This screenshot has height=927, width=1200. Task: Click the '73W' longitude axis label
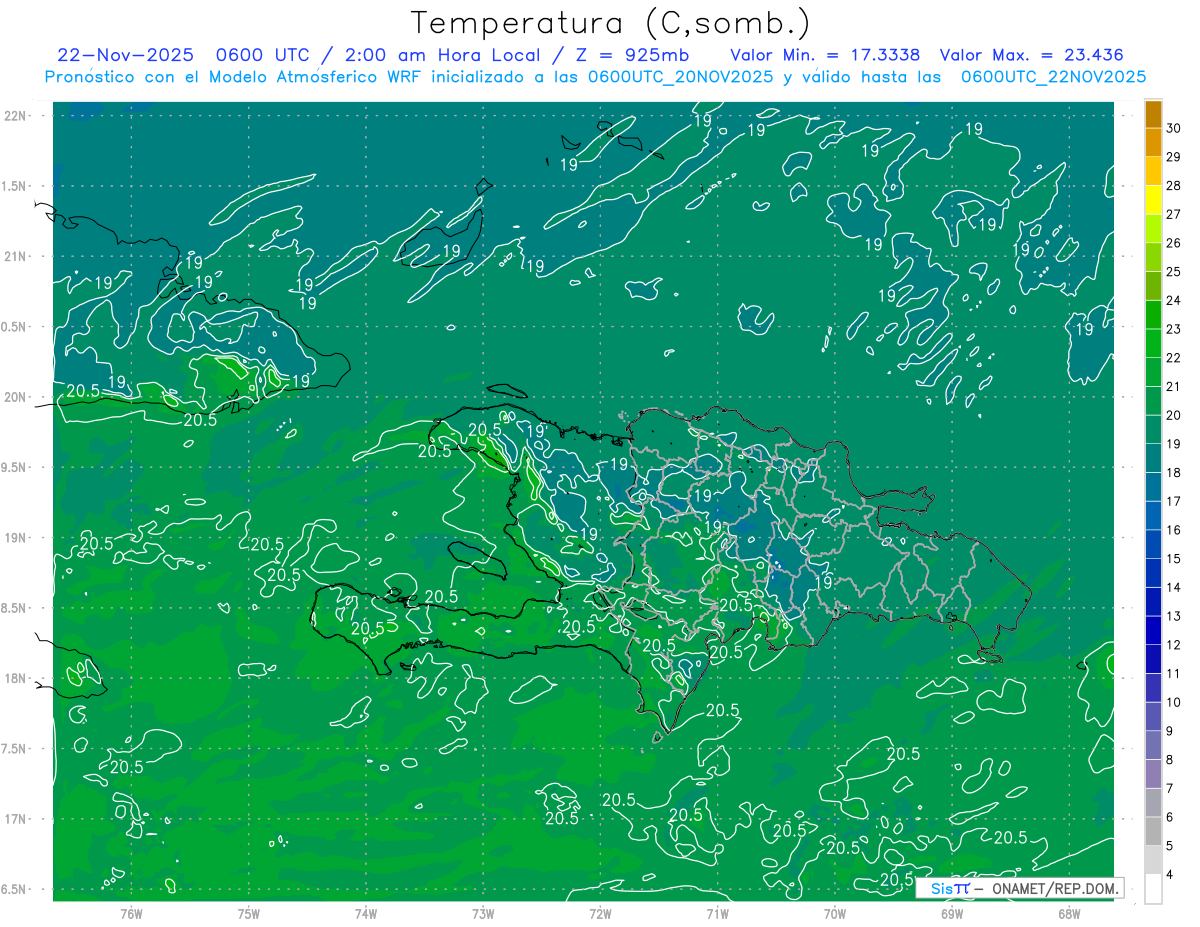483,914
